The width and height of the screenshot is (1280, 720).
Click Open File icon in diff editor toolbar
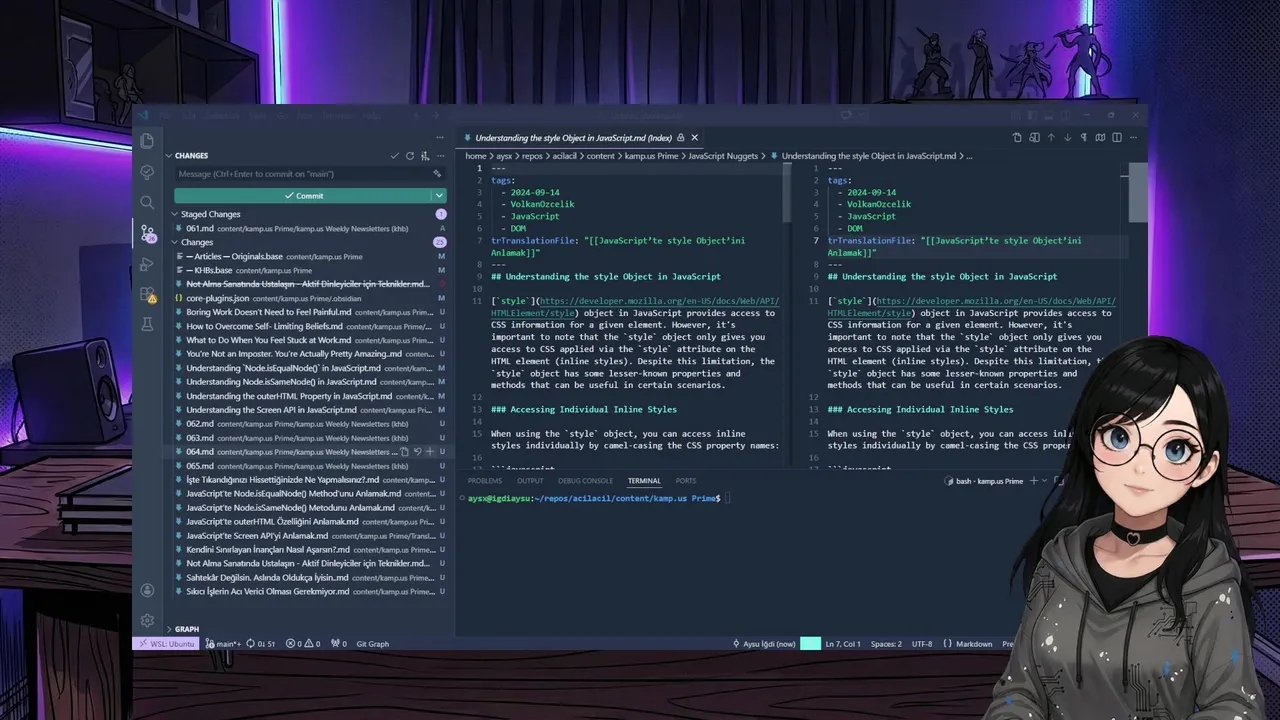[x=1017, y=138]
